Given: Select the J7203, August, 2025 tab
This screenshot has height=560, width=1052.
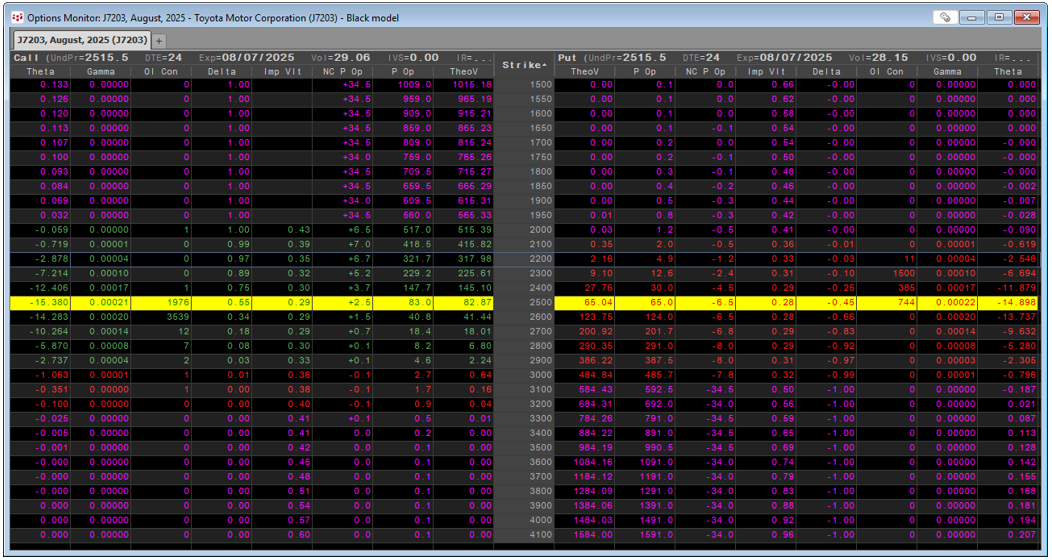Looking at the screenshot, I should pyautogui.click(x=81, y=40).
